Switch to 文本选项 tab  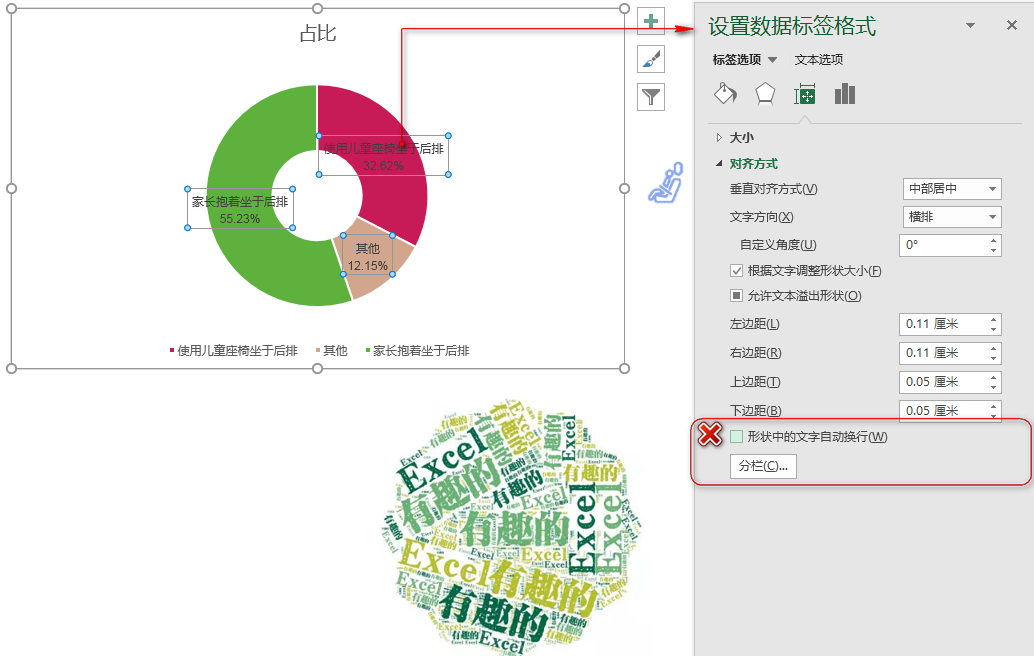(818, 59)
